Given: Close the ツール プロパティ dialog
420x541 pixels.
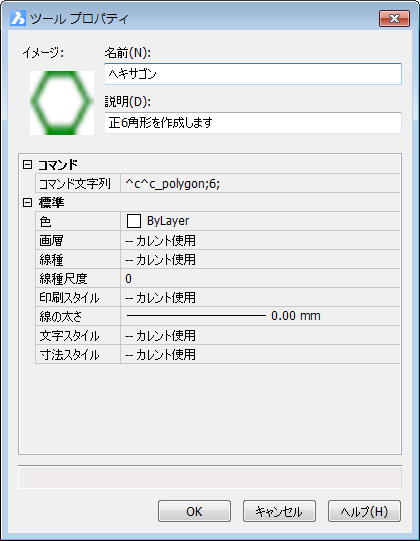Looking at the screenshot, I should pos(394,18).
